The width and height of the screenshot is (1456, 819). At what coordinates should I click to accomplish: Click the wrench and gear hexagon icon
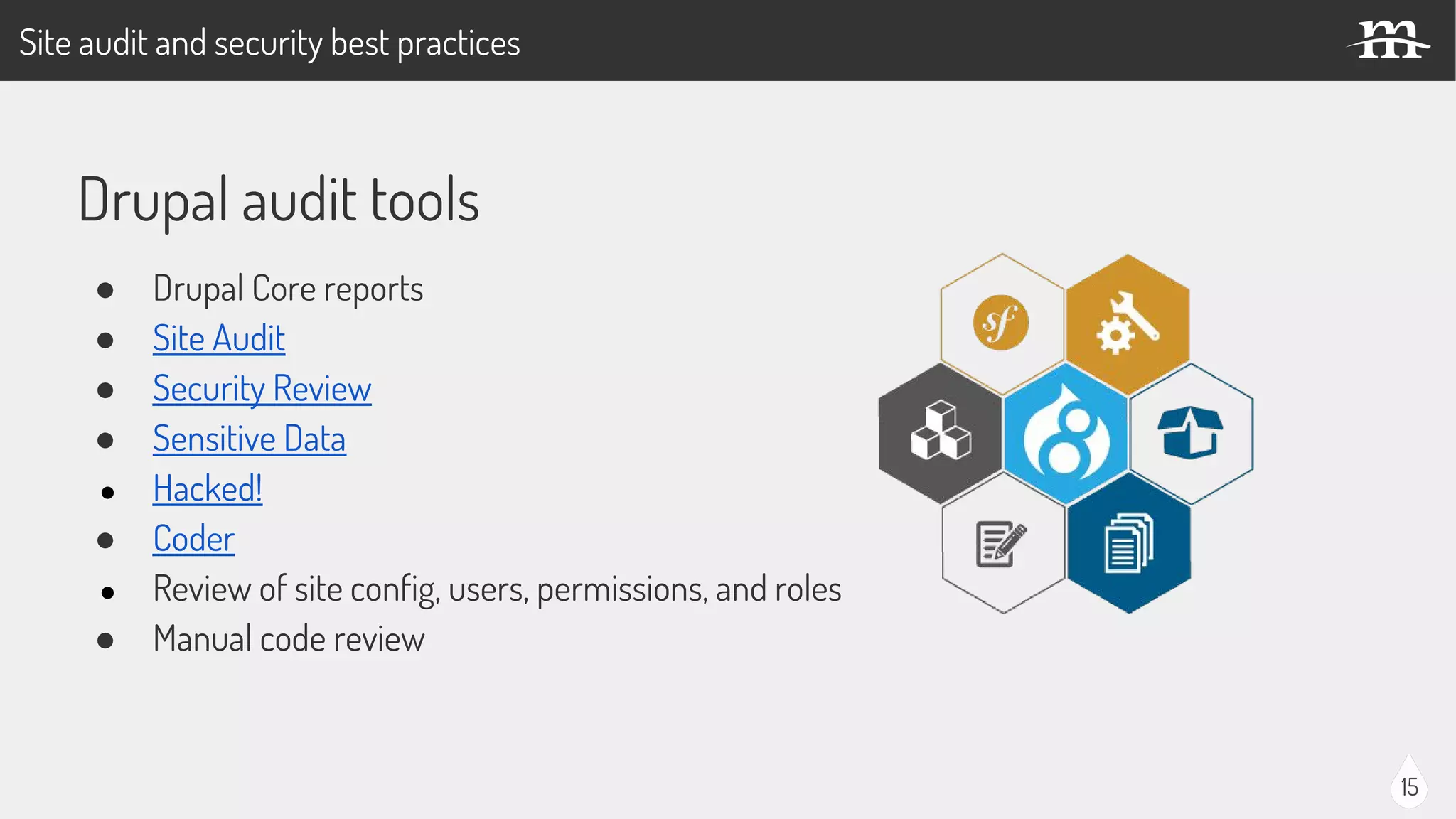(1128, 325)
